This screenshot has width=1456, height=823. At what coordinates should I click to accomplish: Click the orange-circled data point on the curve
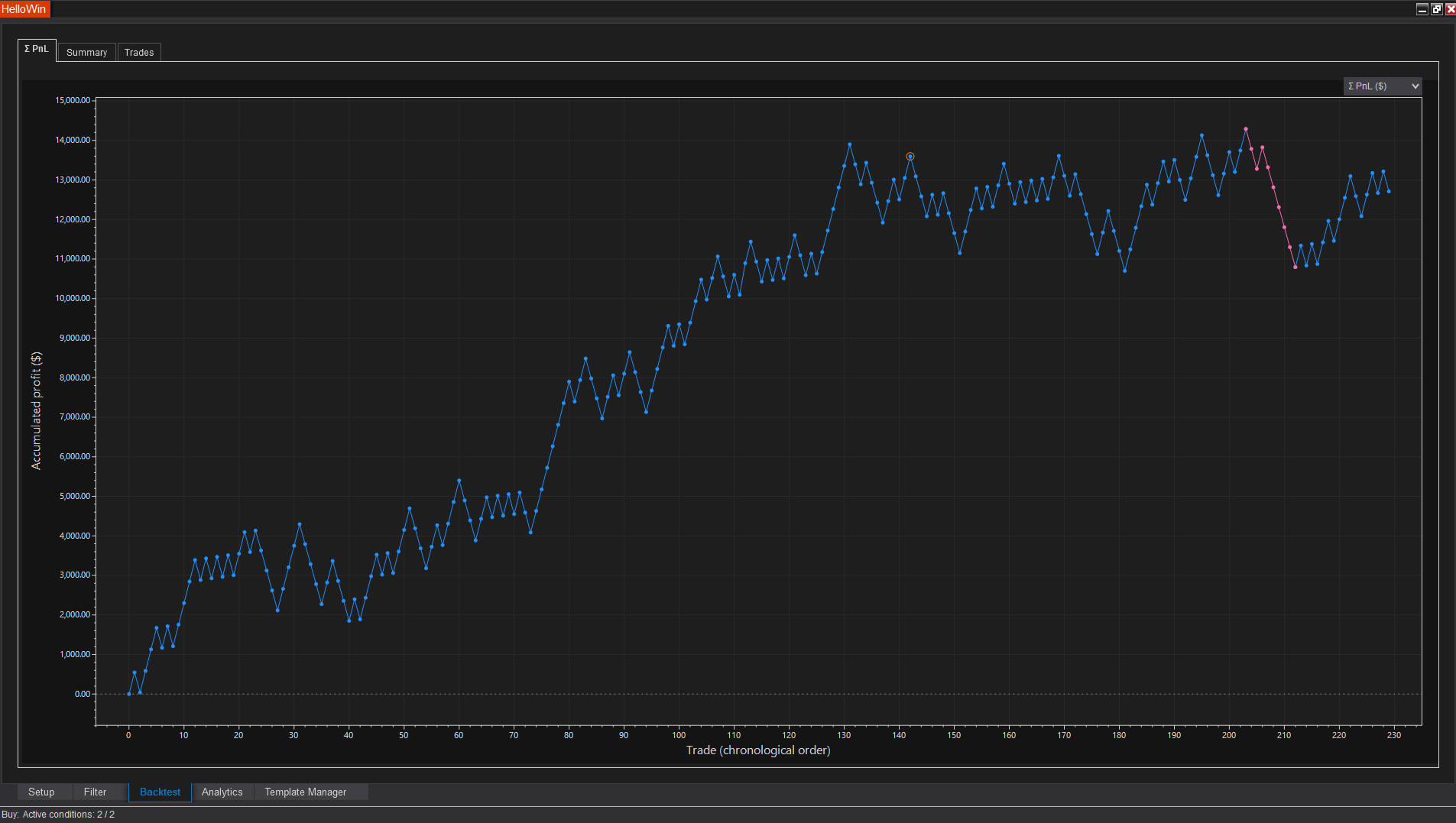(x=910, y=157)
